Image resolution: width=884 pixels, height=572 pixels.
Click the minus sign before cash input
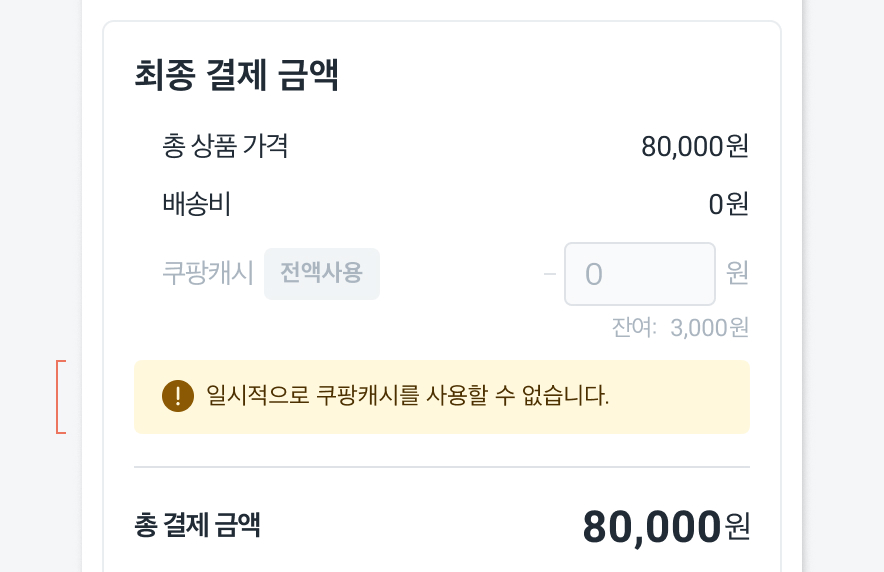pyautogui.click(x=550, y=274)
